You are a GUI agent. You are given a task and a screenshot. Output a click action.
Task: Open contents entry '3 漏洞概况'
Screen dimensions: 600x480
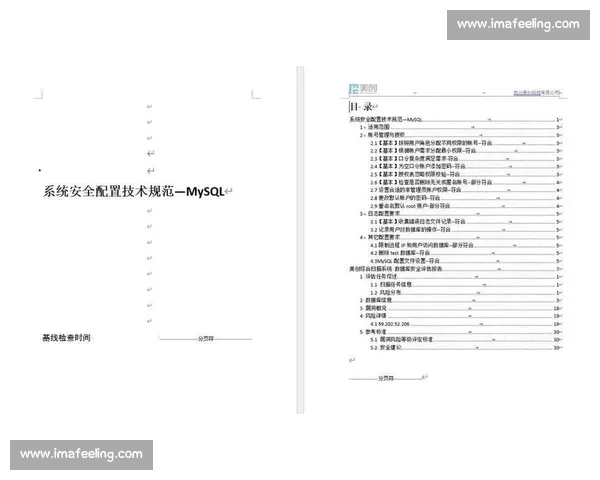pos(460,308)
